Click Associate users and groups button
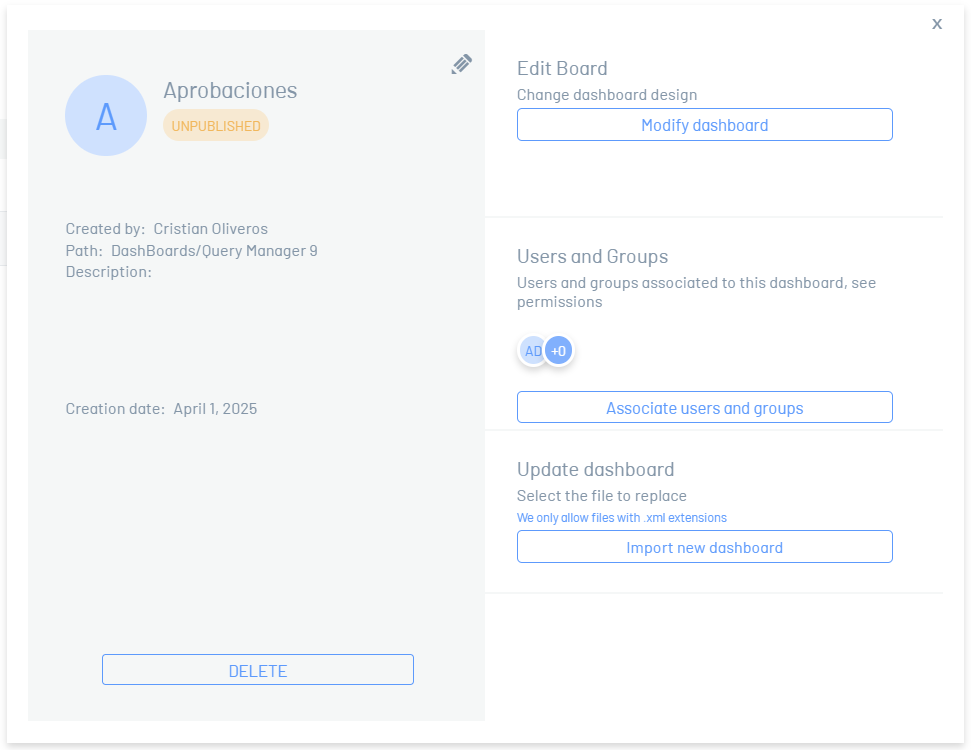 [705, 408]
